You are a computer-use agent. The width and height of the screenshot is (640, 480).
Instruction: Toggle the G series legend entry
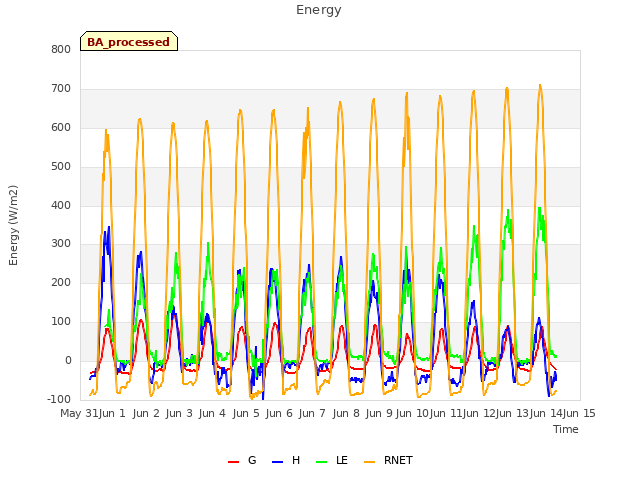(242, 460)
